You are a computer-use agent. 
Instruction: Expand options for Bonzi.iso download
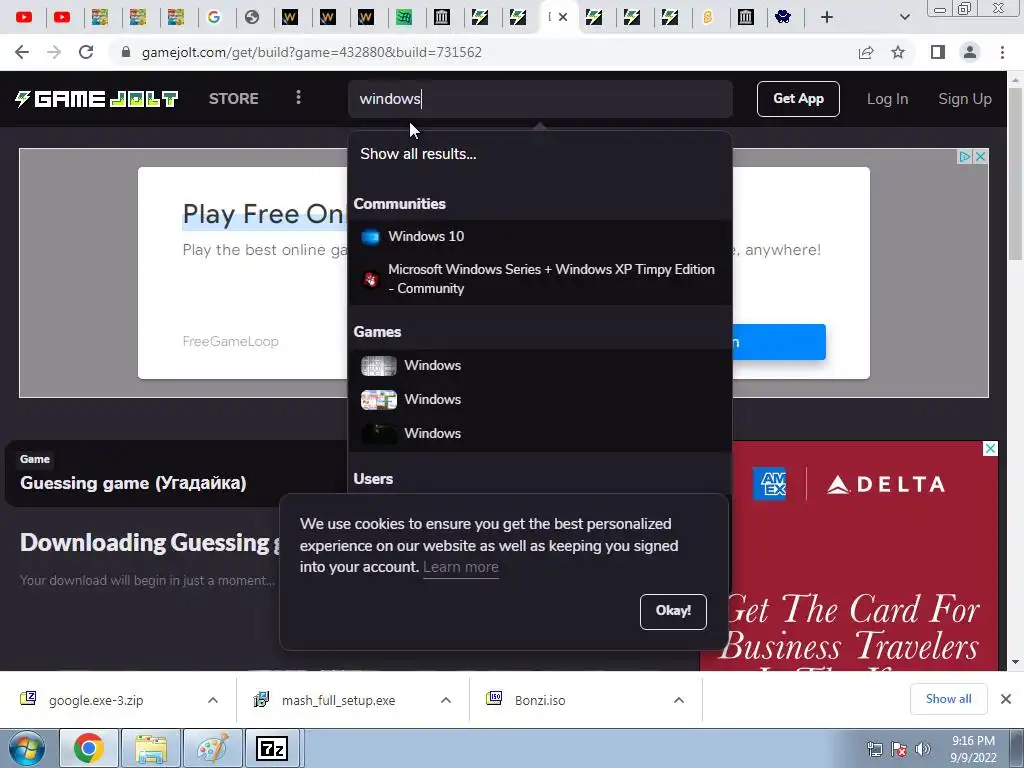[x=679, y=700]
